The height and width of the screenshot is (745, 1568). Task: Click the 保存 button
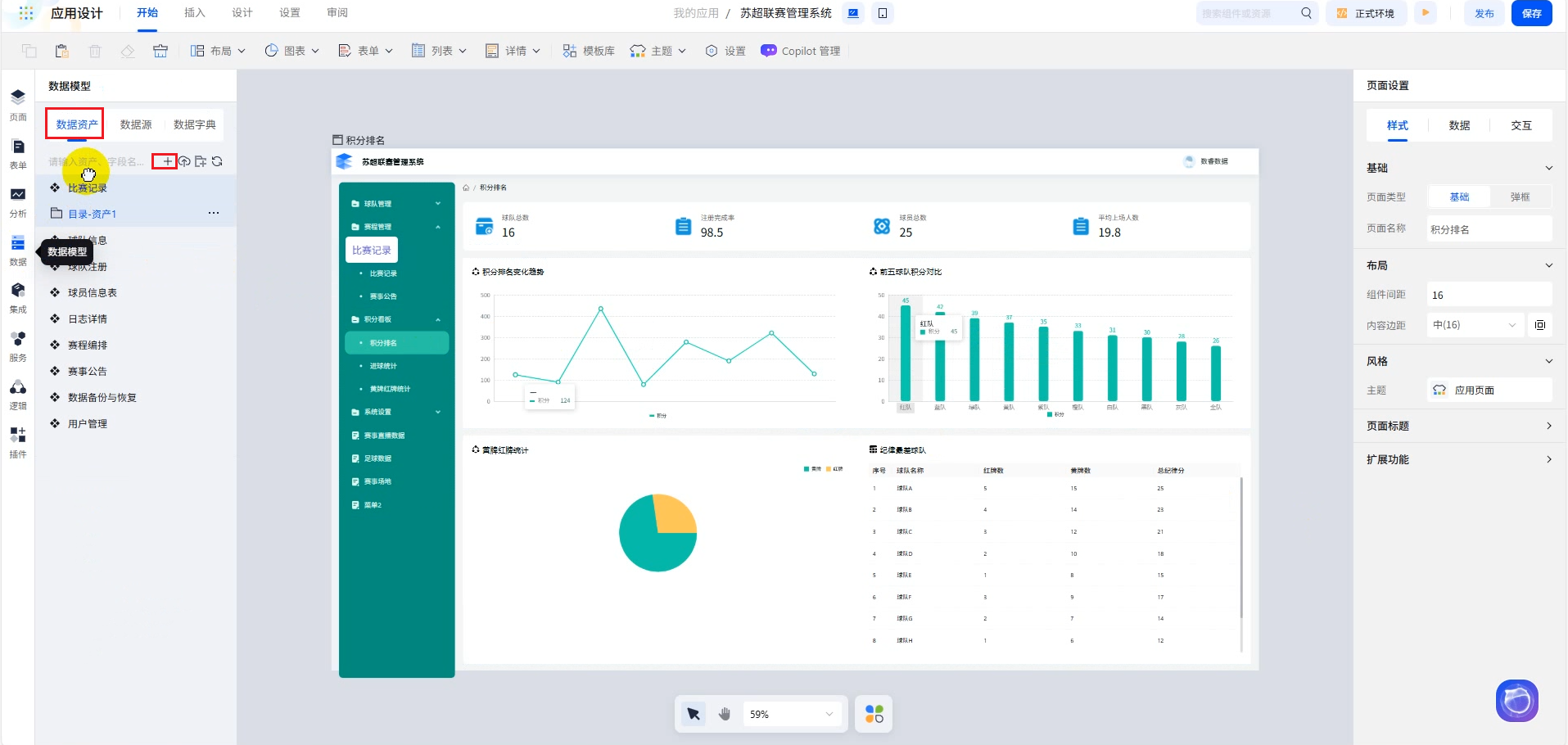tap(1531, 13)
